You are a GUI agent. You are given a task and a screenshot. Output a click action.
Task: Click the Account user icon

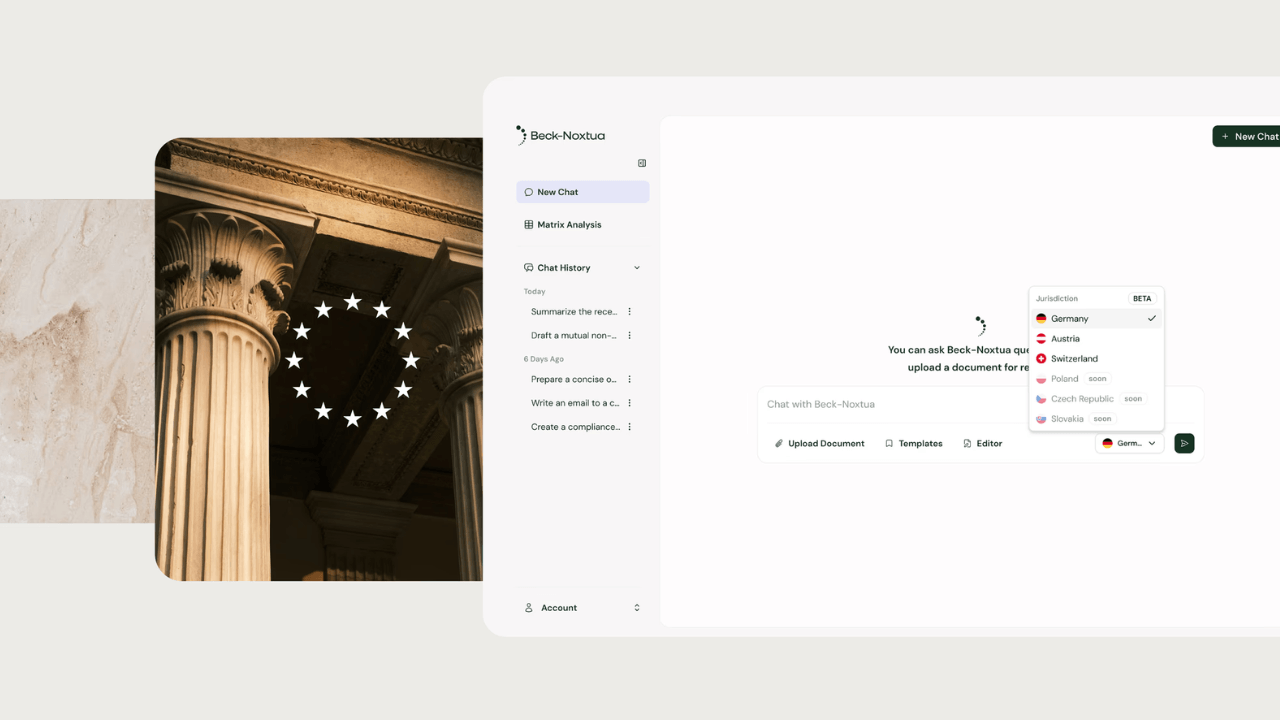528,607
